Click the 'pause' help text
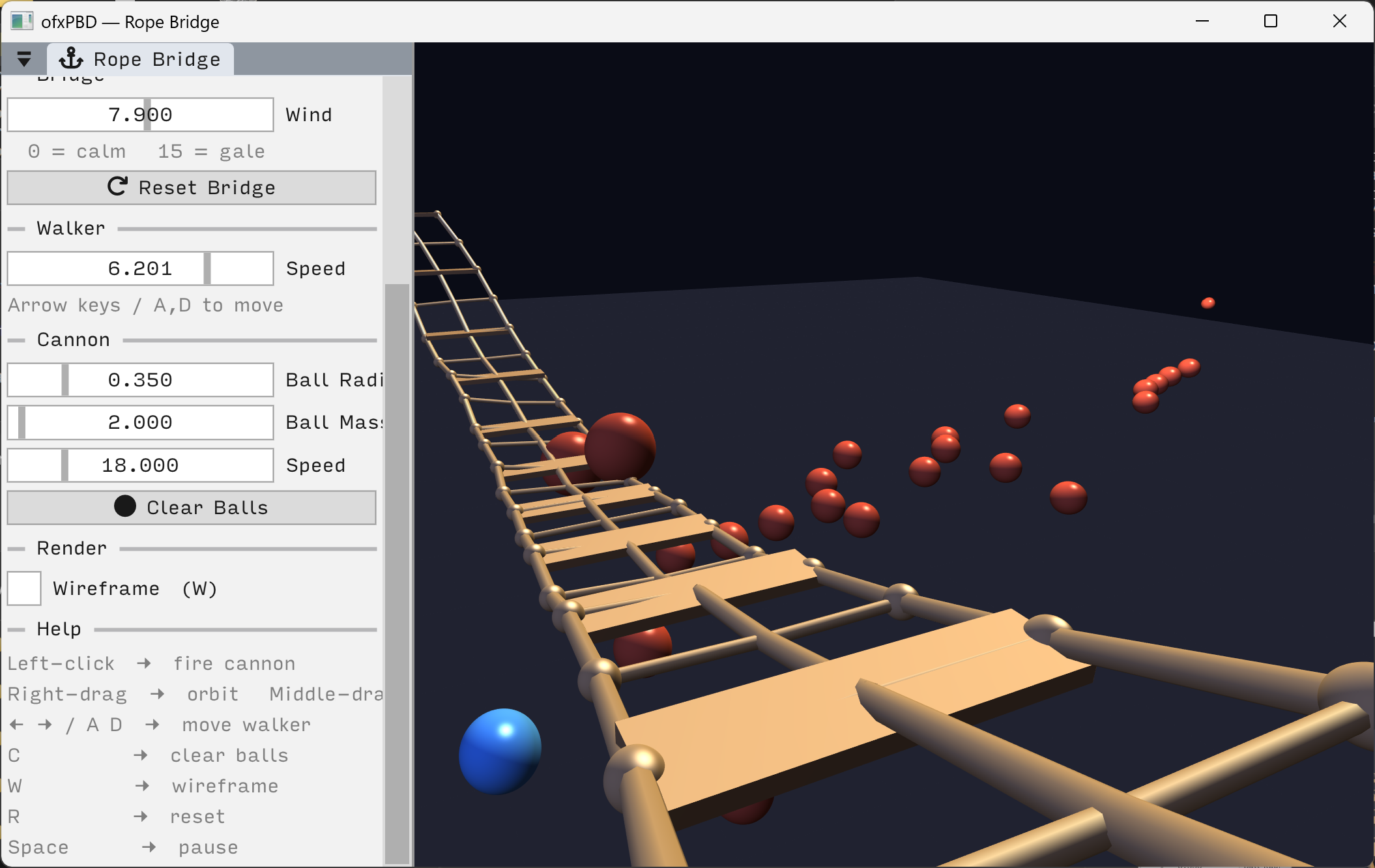This screenshot has height=868, width=1375. pos(209,848)
